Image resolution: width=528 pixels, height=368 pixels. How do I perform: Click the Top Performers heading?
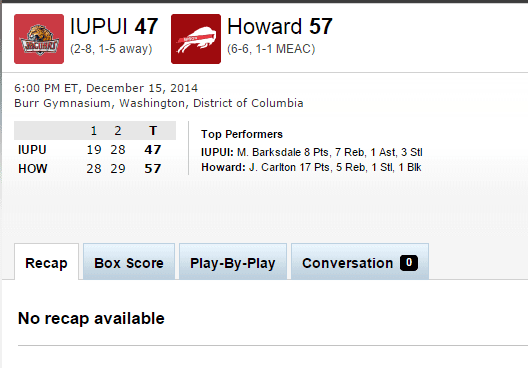[x=242, y=134]
